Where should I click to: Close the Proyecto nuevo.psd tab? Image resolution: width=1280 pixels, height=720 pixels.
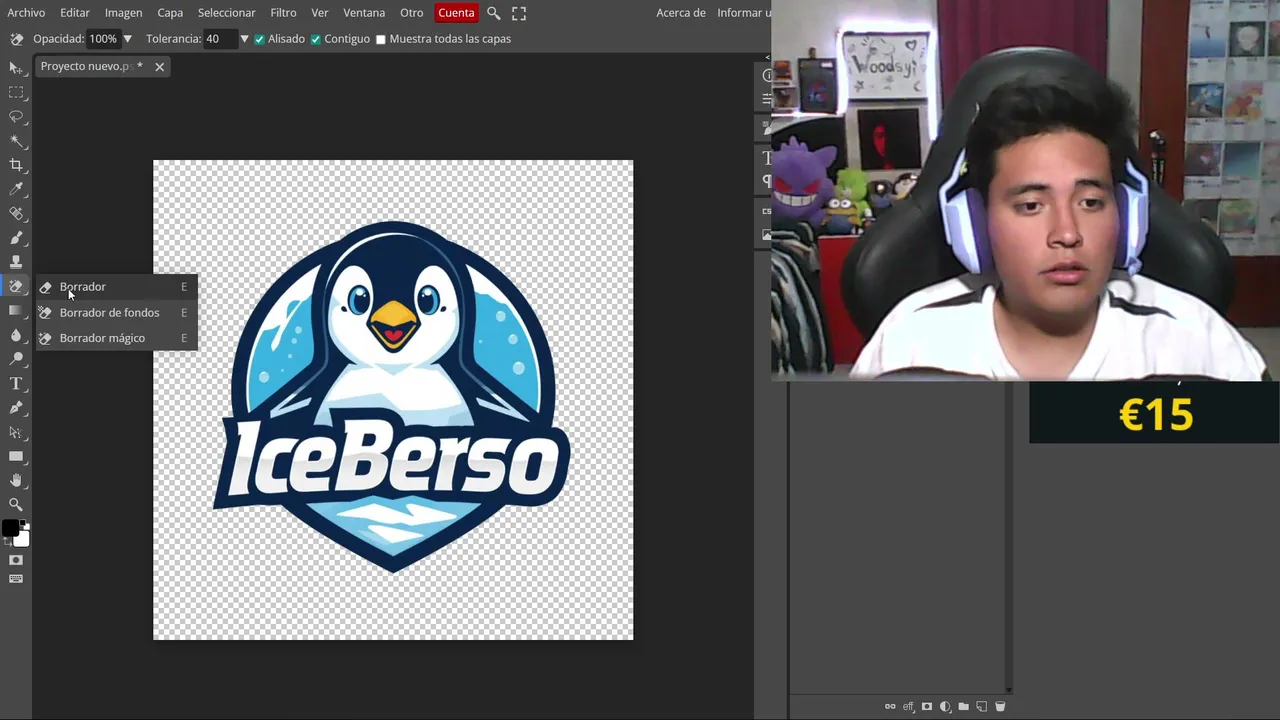(159, 67)
